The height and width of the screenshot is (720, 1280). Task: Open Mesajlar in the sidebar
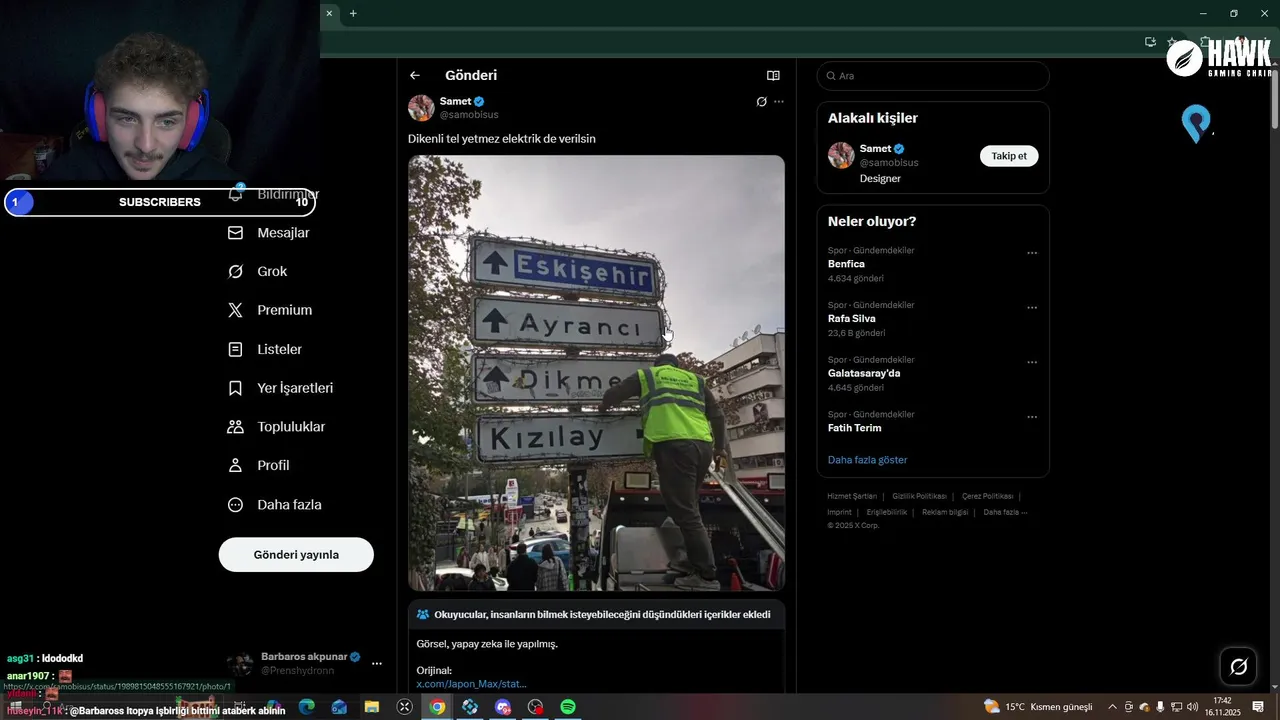[x=269, y=233]
